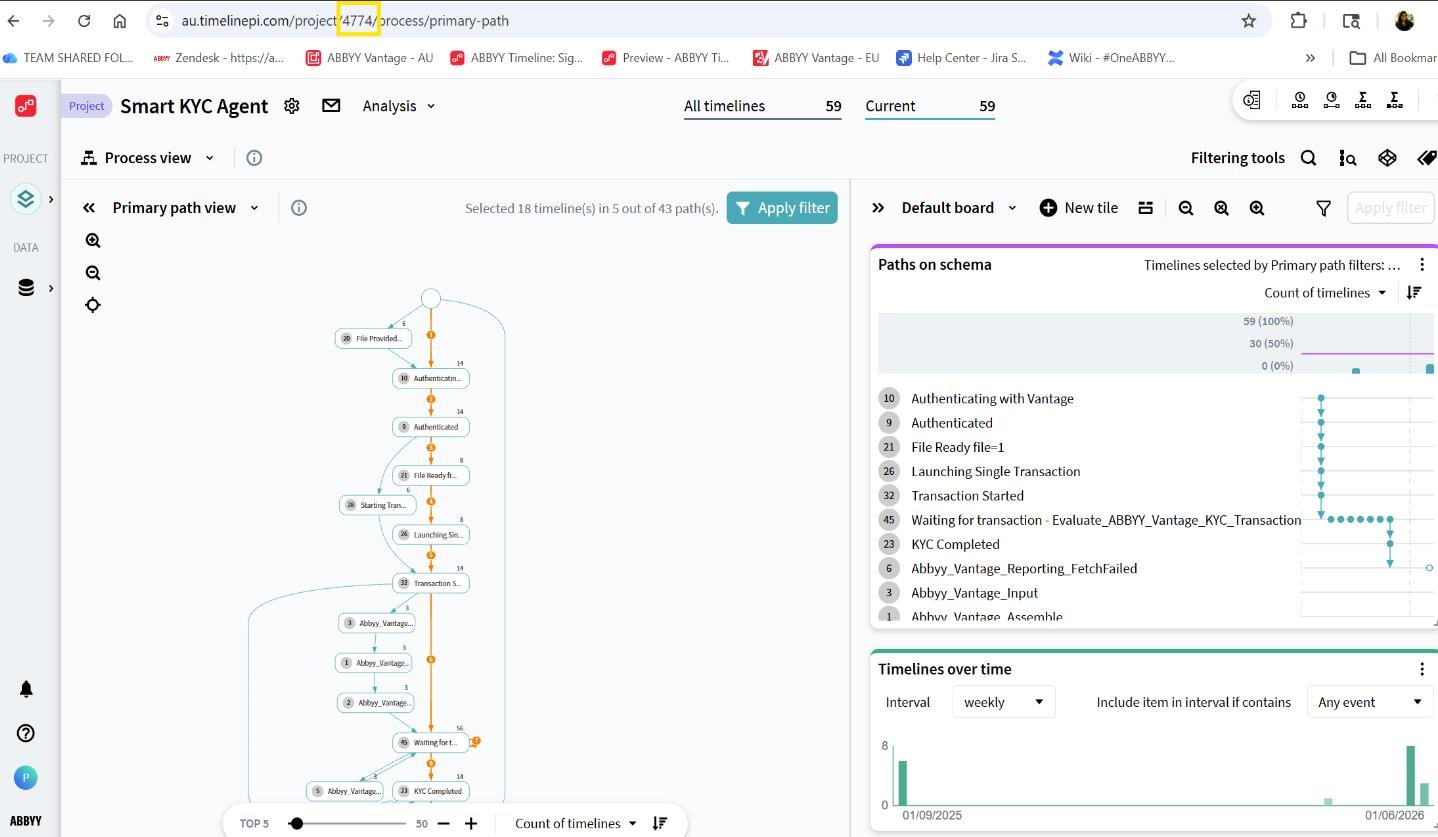Click the File Provided... node in schema
This screenshot has height=837, width=1438.
click(x=374, y=339)
